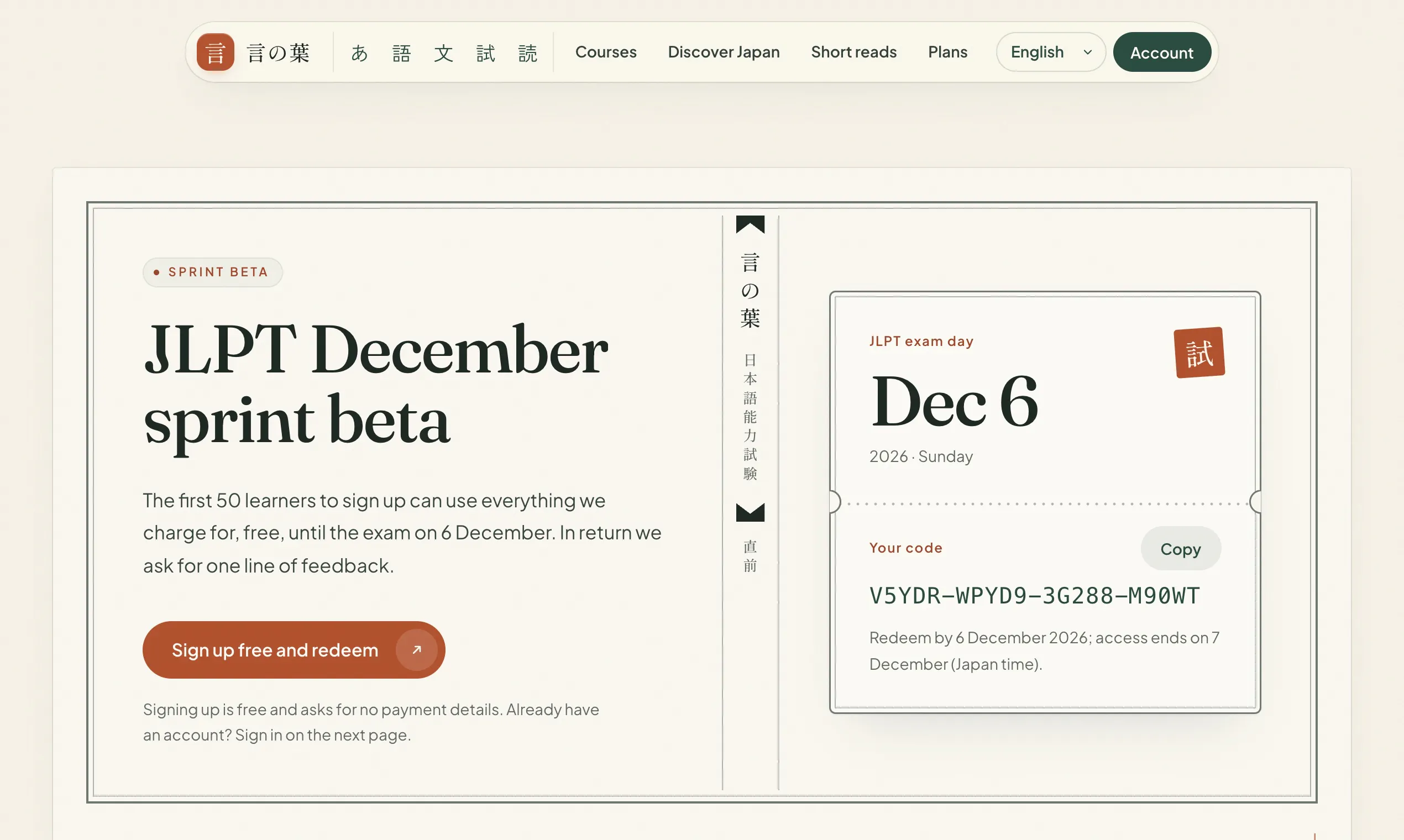Open Short reads section
Image resolution: width=1404 pixels, height=840 pixels.
(853, 52)
